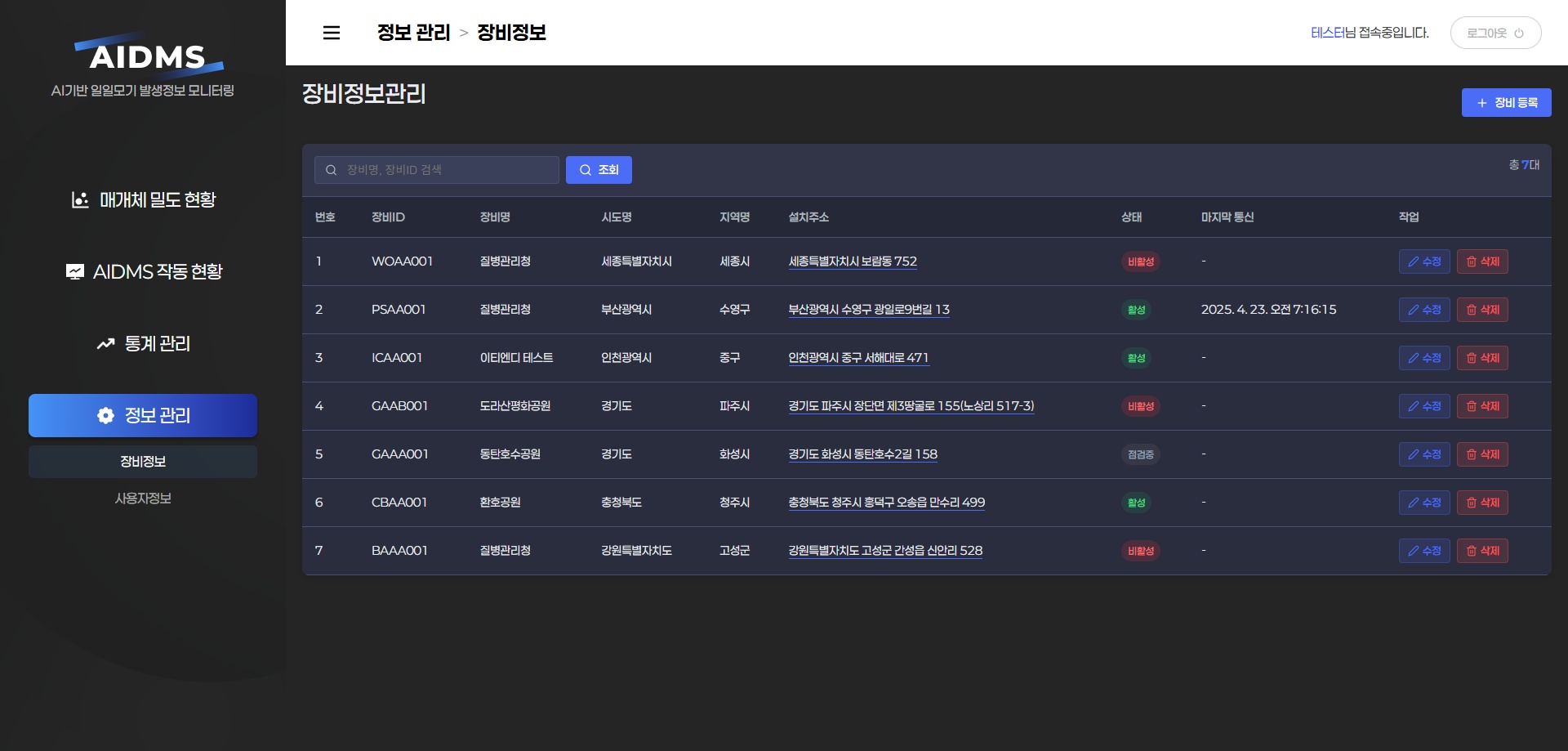Open address 경기도 화성시 동탄호수2길 158
This screenshot has width=1568, height=751.
(862, 454)
